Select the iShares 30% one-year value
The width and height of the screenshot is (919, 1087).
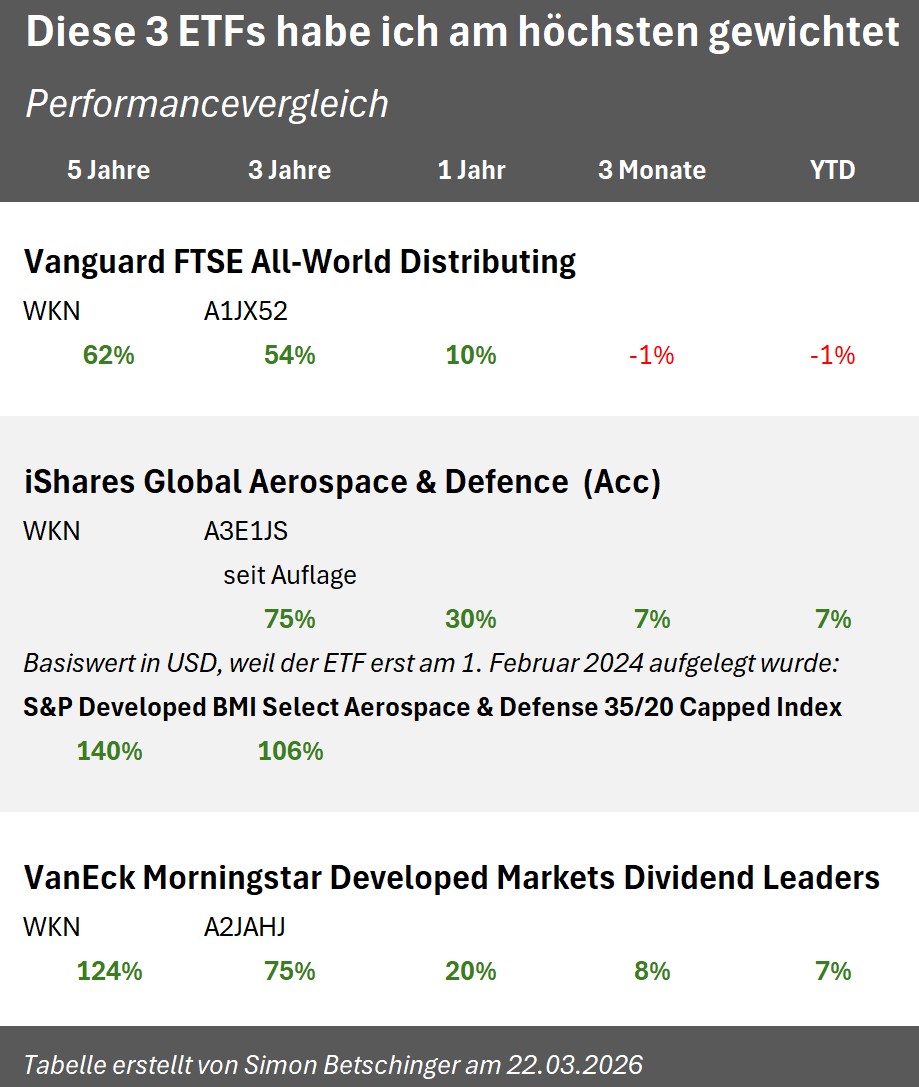click(x=471, y=619)
